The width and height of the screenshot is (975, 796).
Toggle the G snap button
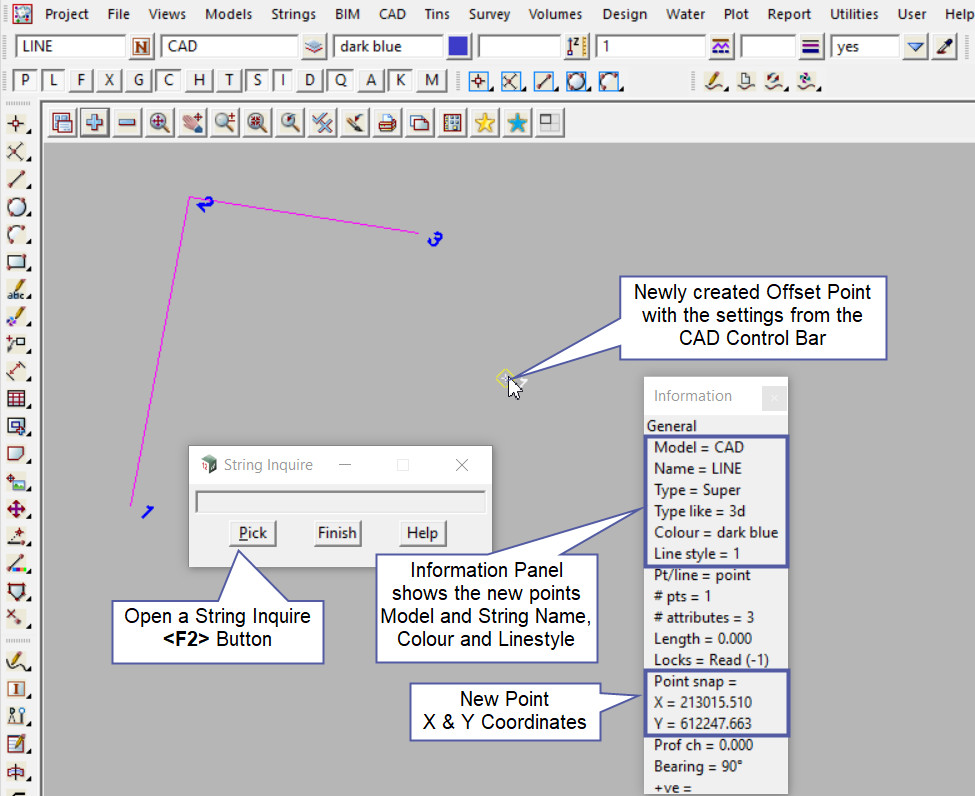tap(140, 81)
